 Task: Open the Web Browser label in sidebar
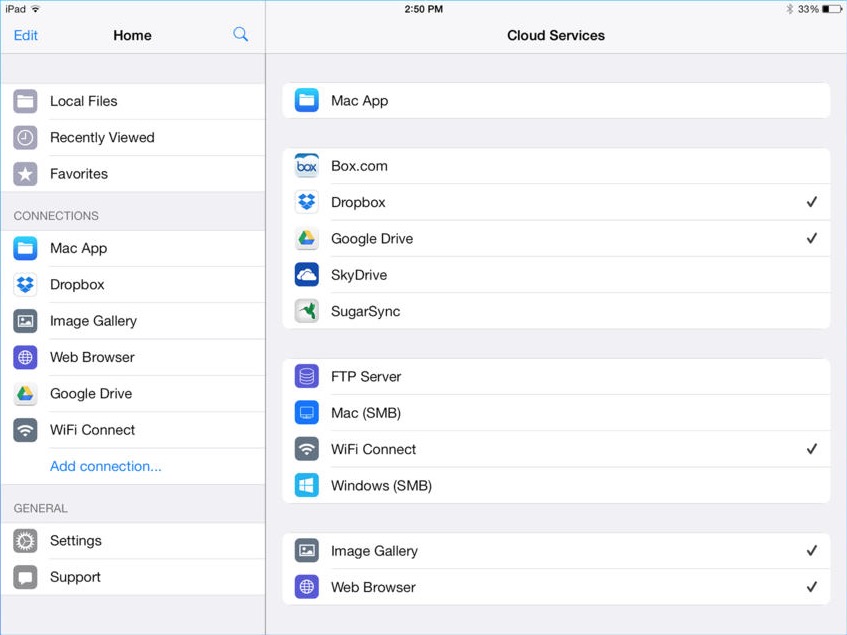tap(92, 357)
